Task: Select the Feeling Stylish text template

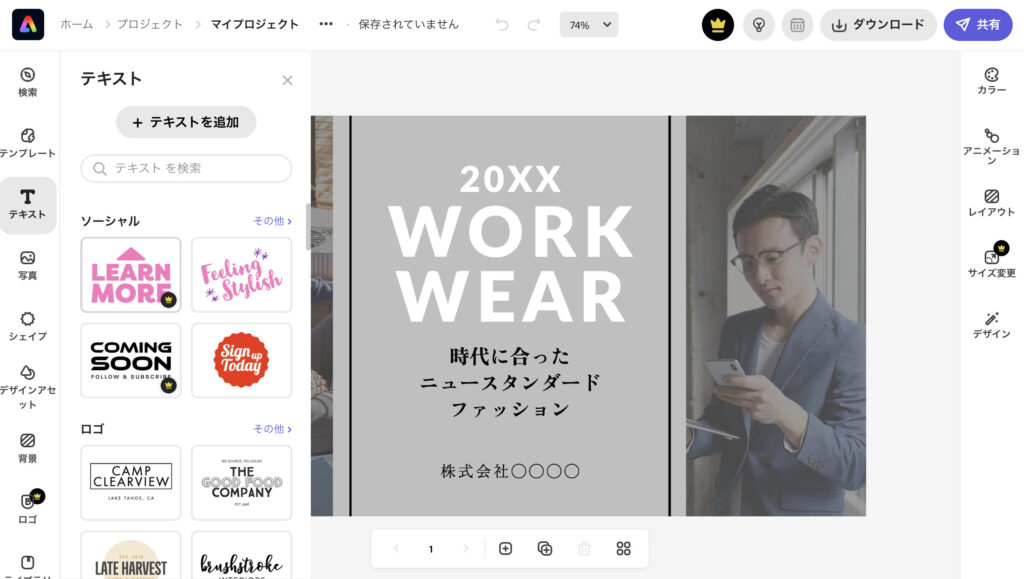Action: 242,275
